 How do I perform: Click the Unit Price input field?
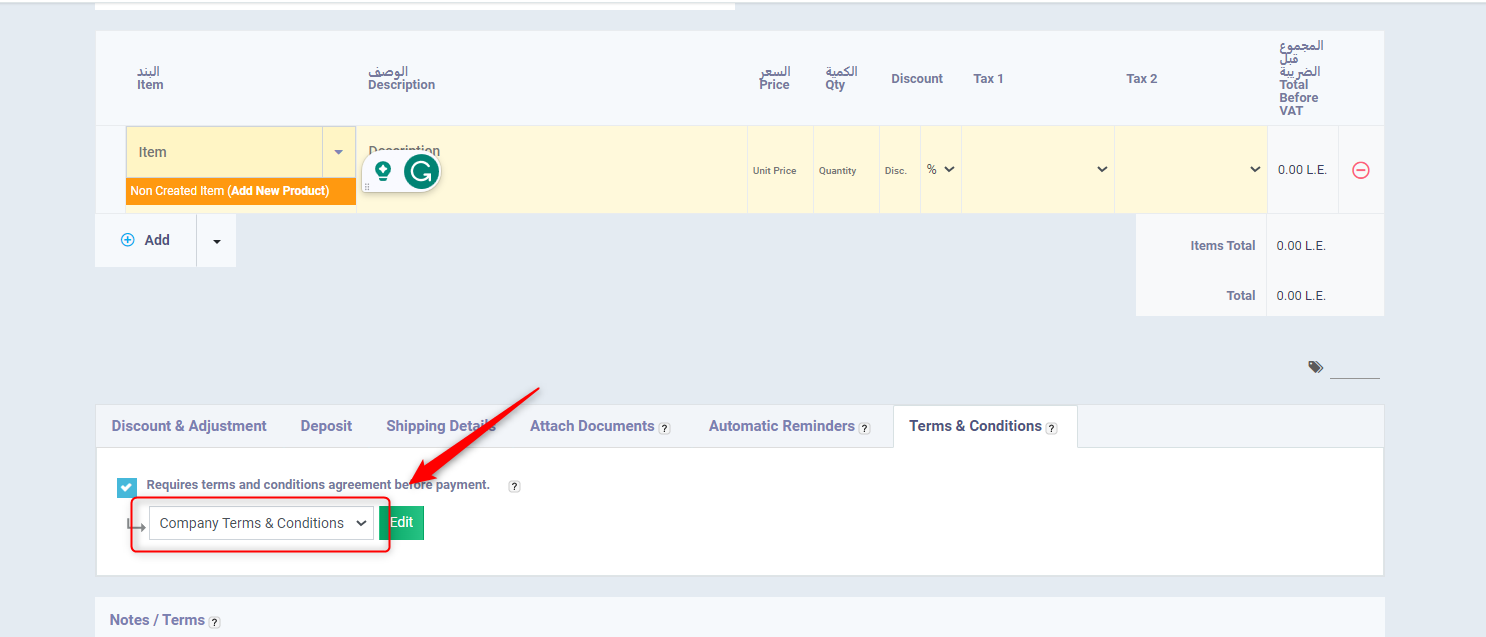pyautogui.click(x=779, y=170)
